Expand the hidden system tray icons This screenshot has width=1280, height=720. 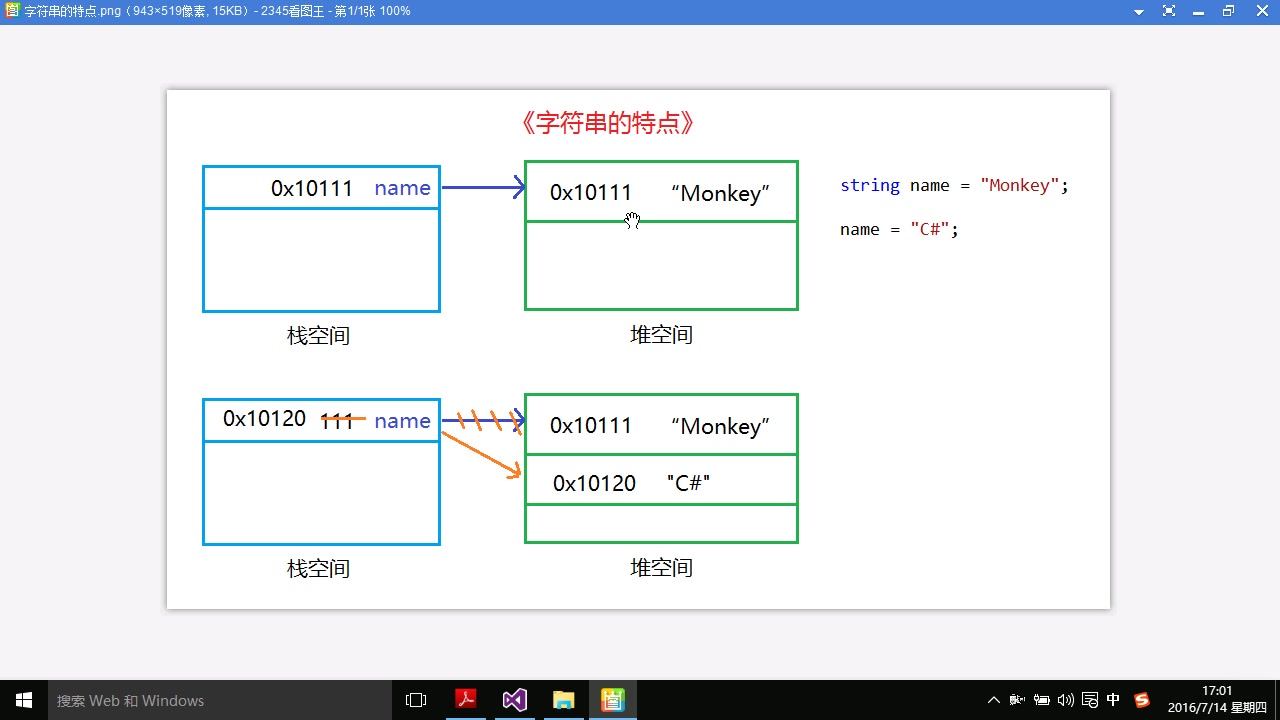point(993,700)
